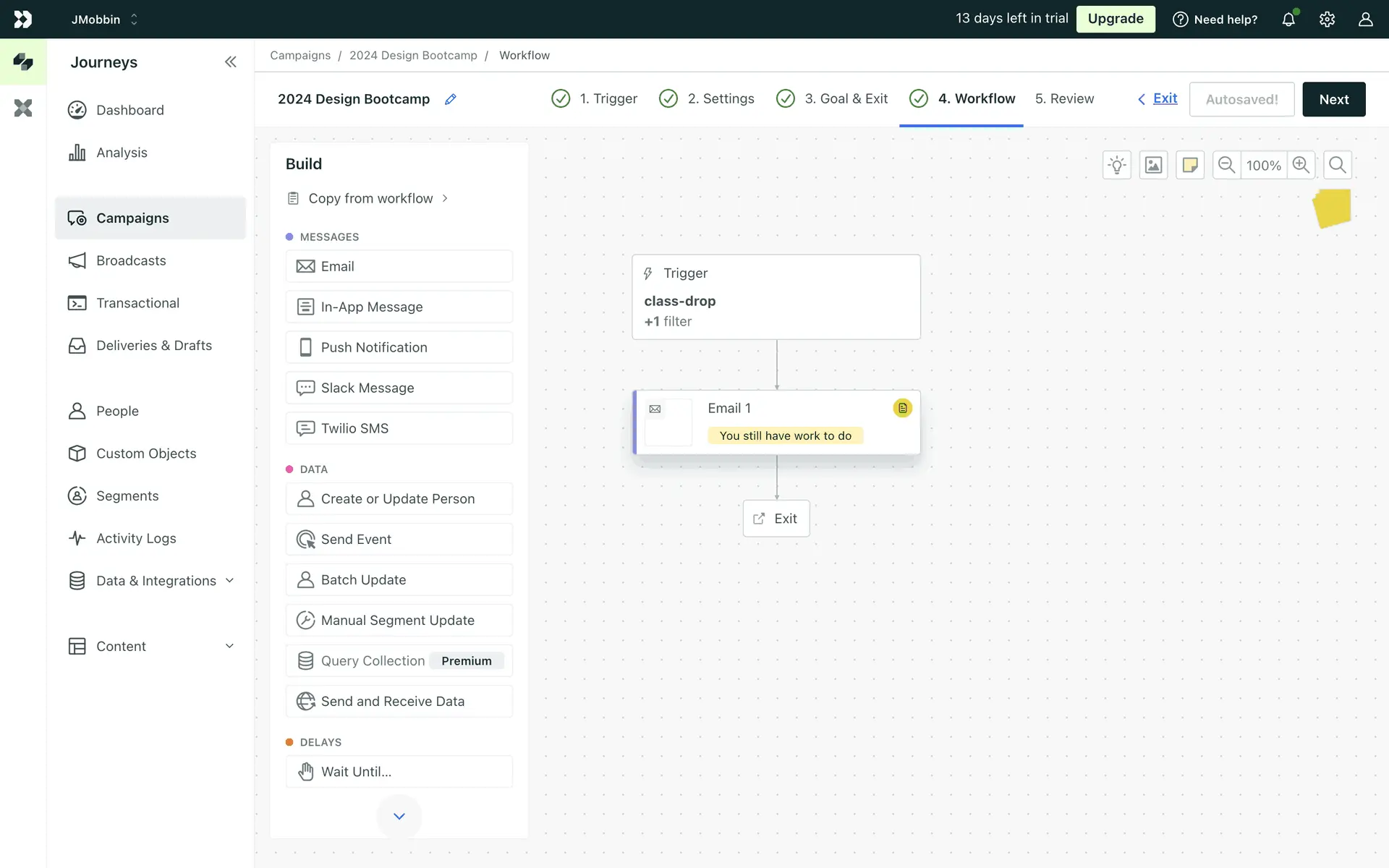Click the image export icon in canvas toolbar

(x=1153, y=165)
